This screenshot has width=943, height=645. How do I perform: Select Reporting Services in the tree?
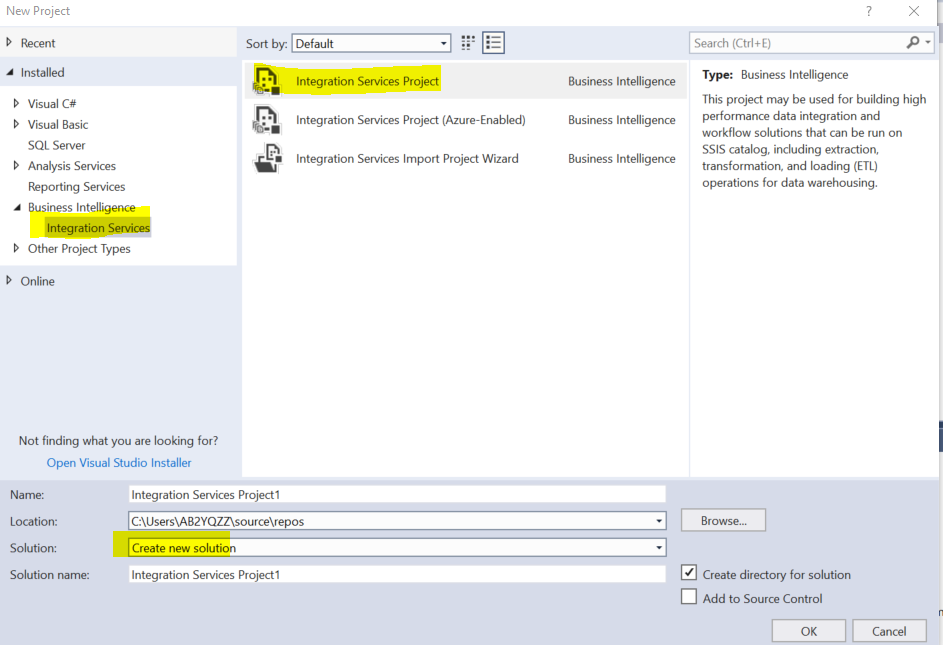click(76, 187)
